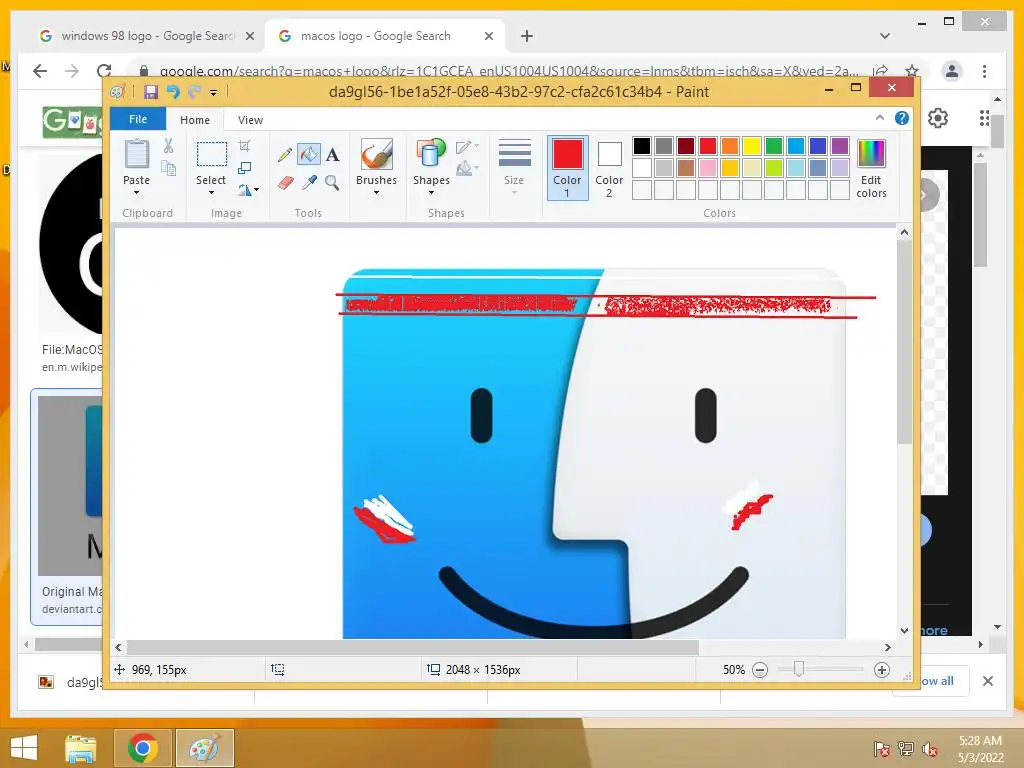Click the bookmark star in Chrome address bar
Image resolution: width=1024 pixels, height=768 pixels.
tap(912, 71)
